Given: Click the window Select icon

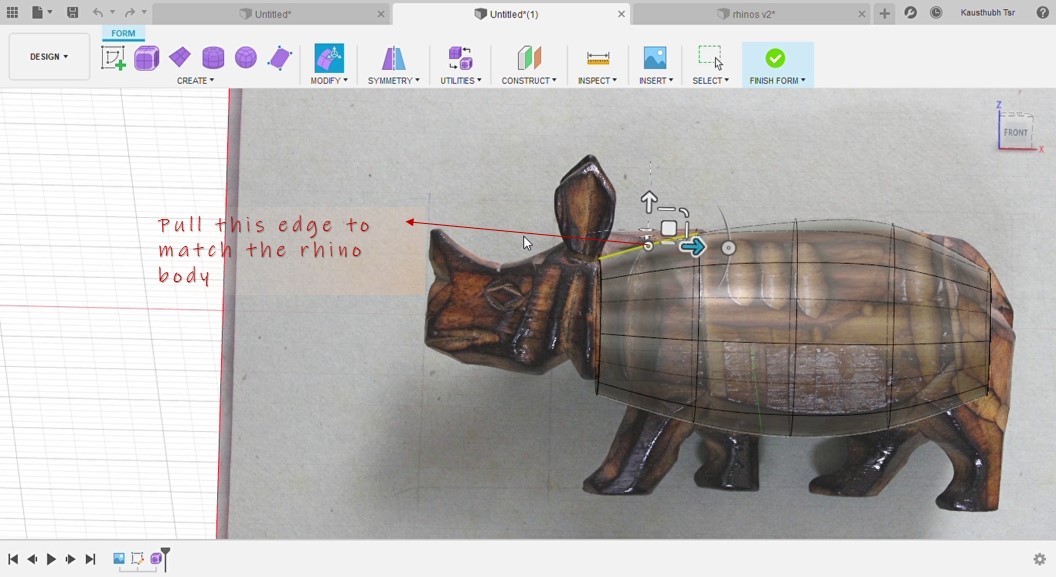Looking at the screenshot, I should pos(710,58).
